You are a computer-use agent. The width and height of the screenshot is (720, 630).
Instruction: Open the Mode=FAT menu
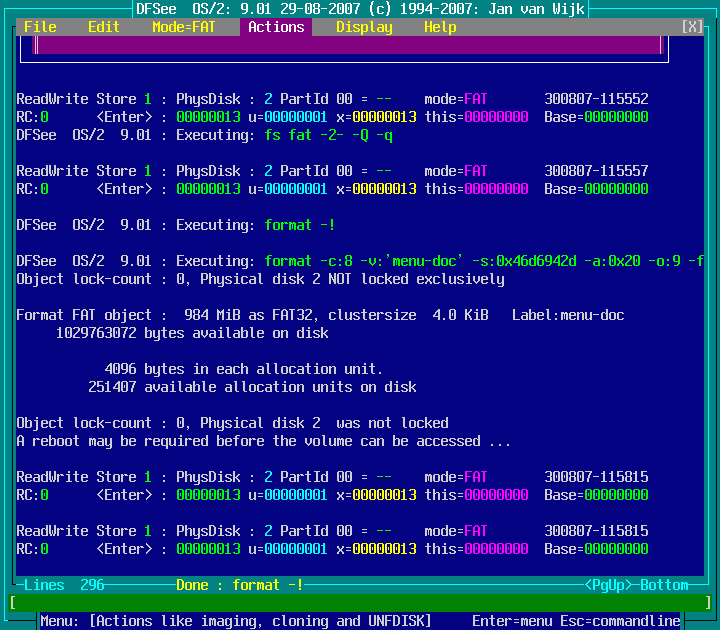click(184, 27)
